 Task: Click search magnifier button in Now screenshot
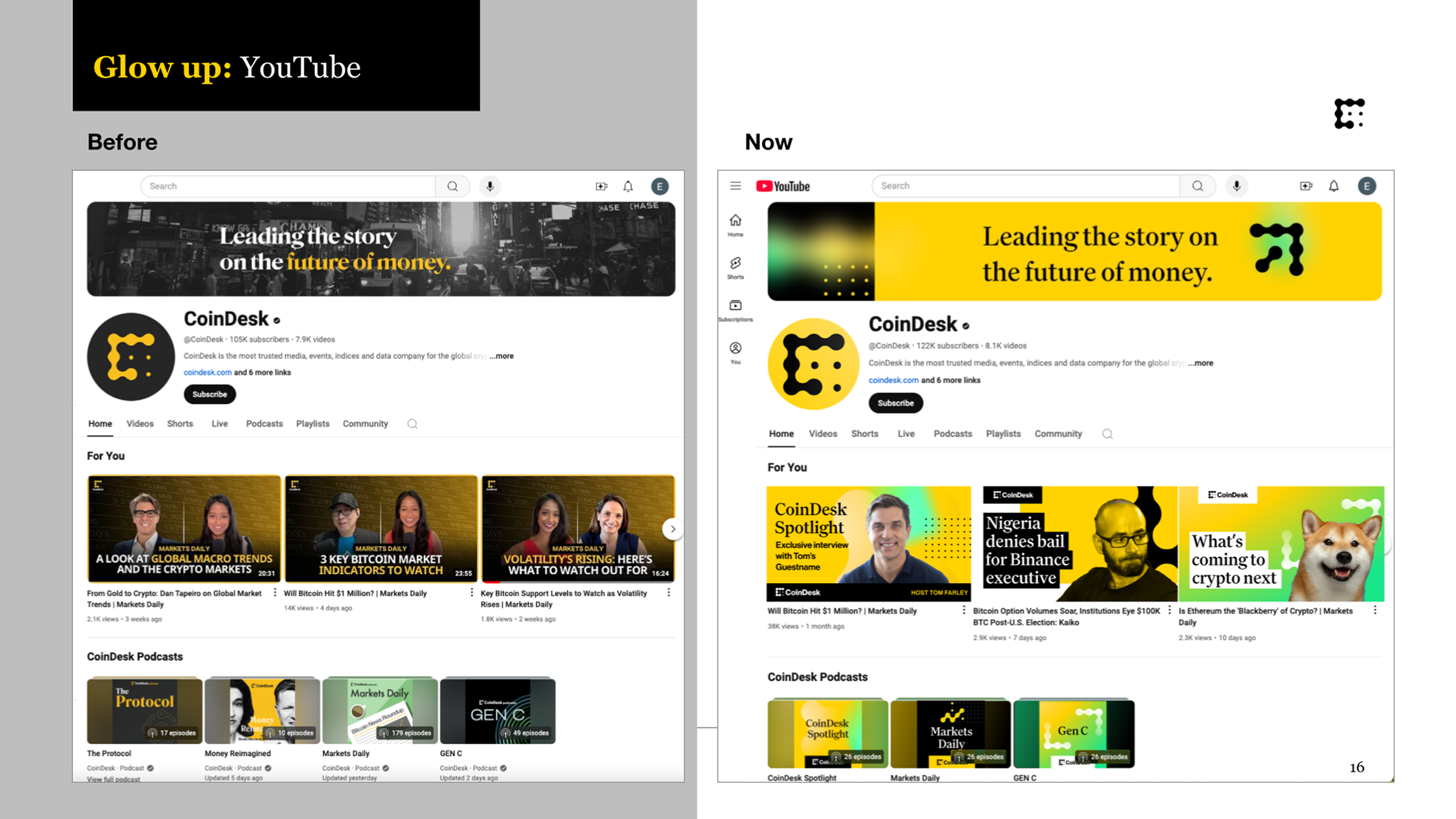pyautogui.click(x=1197, y=186)
